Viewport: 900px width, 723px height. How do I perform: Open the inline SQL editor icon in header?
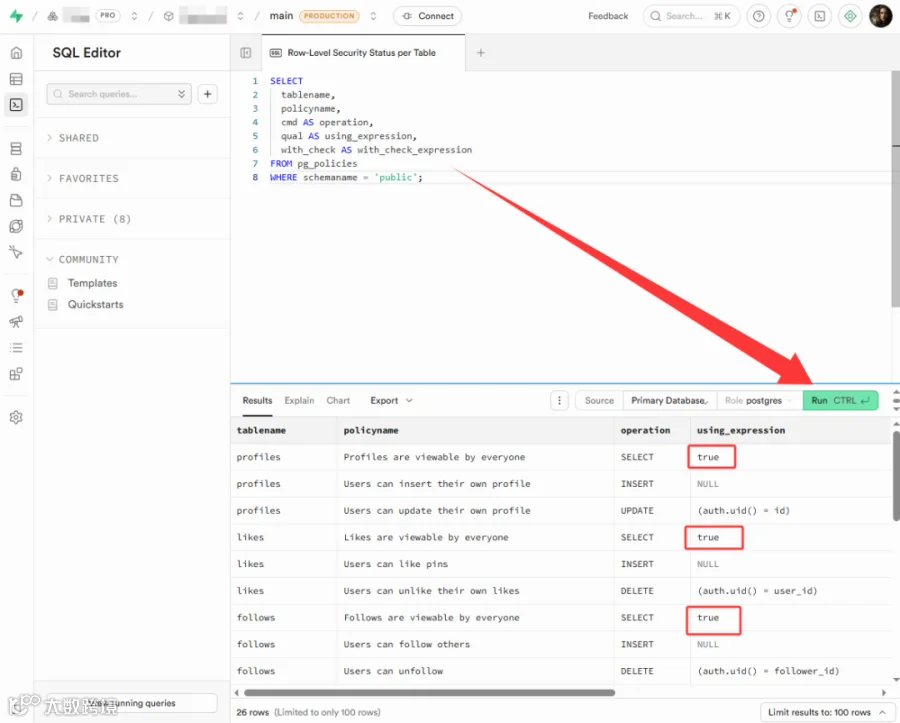click(x=820, y=16)
